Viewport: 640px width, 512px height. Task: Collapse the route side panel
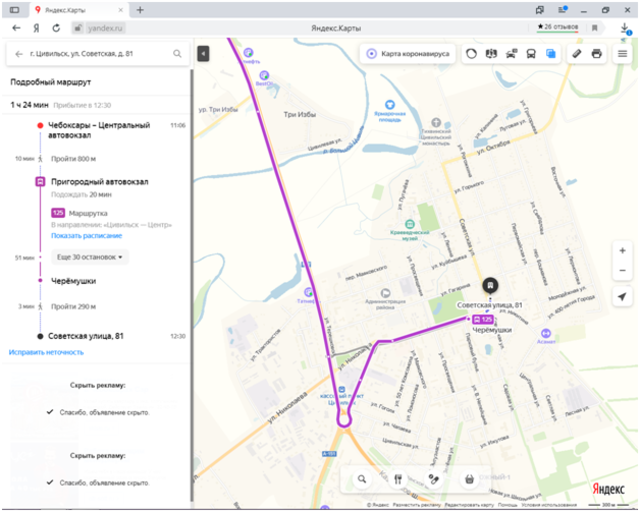(203, 53)
